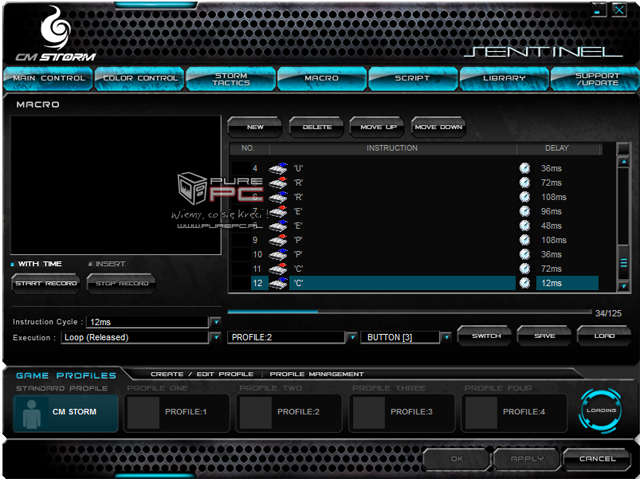Click the PROFILE:2 combo box
This screenshot has height=479, width=640.
tap(287, 337)
